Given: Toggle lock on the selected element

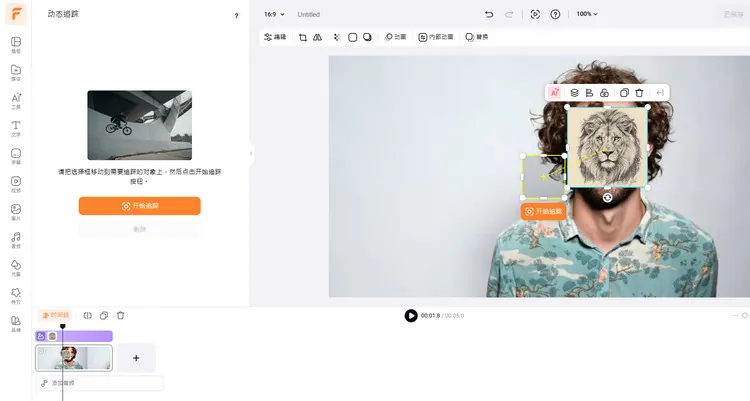Looking at the screenshot, I should pos(606,93).
